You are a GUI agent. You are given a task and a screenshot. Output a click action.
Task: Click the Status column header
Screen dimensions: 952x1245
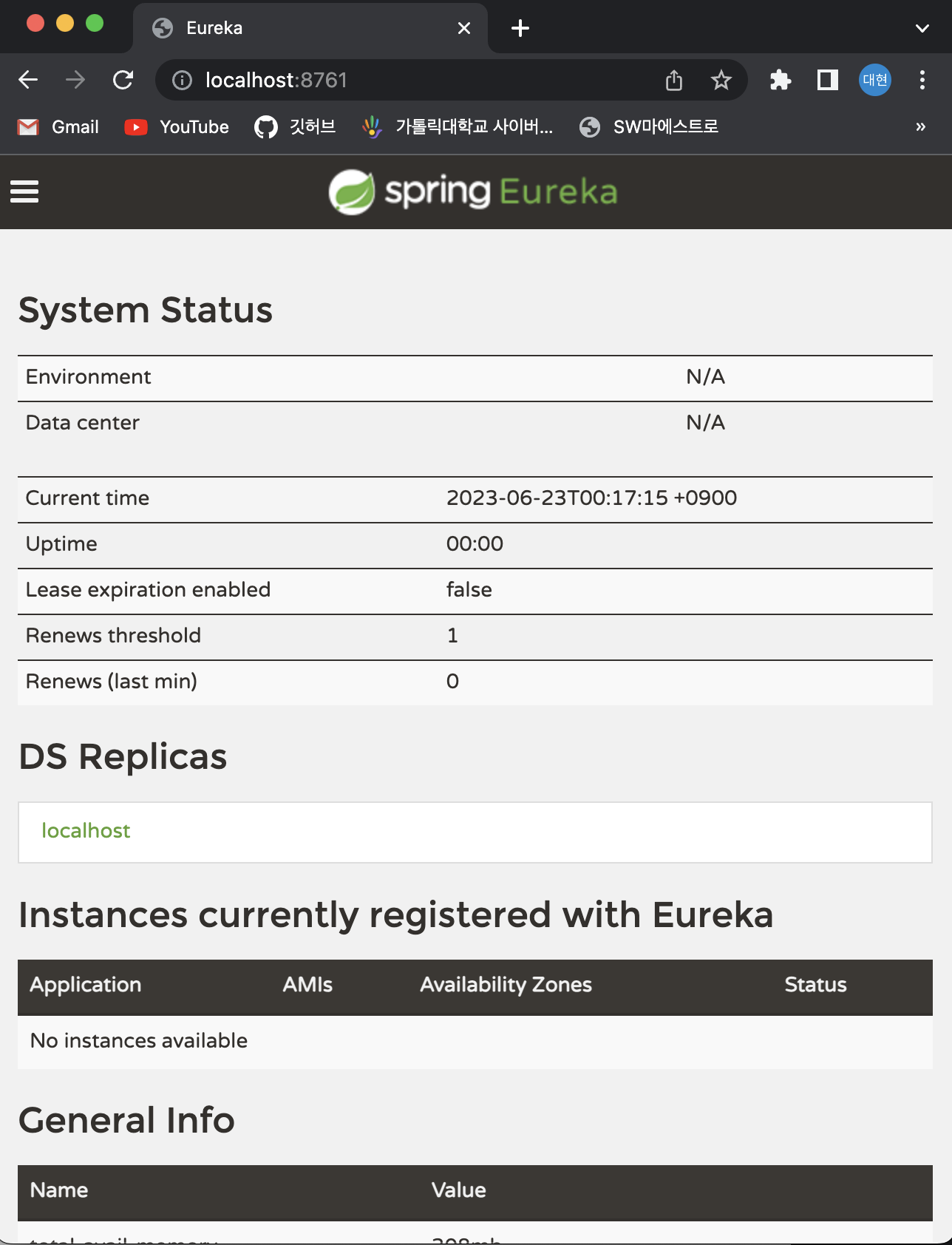[x=815, y=985]
